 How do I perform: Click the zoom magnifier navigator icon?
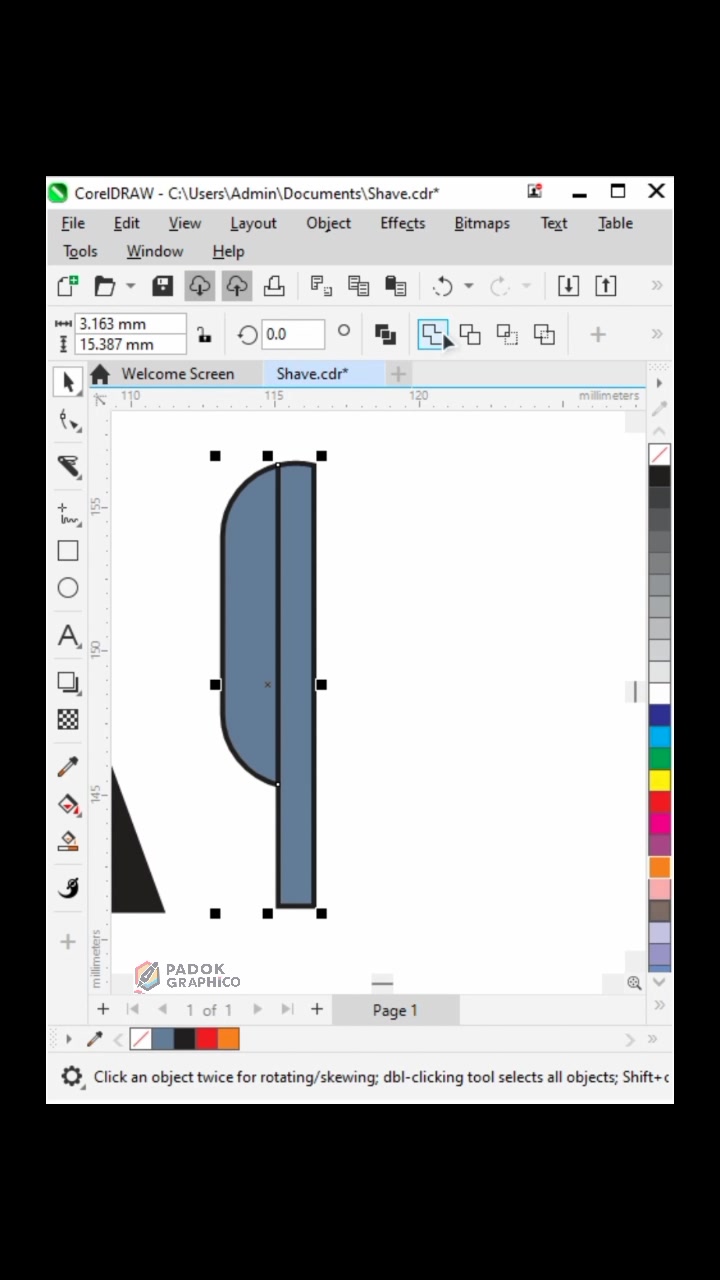[634, 983]
